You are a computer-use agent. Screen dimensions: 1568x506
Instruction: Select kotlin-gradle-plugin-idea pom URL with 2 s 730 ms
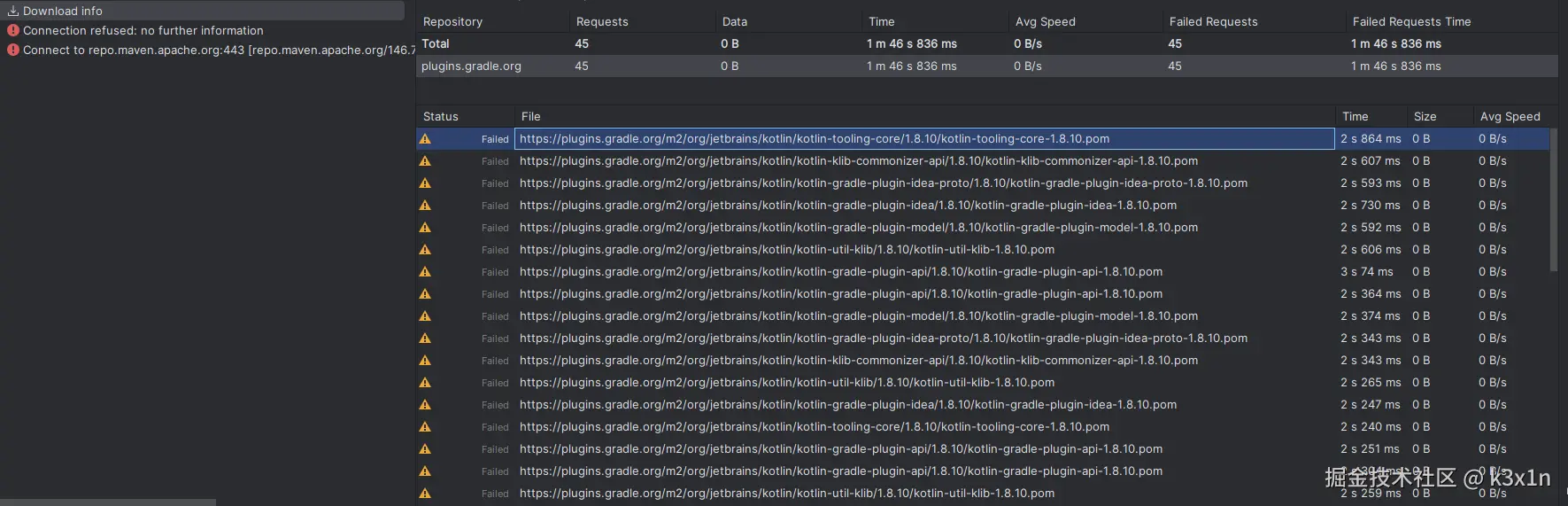click(x=848, y=206)
